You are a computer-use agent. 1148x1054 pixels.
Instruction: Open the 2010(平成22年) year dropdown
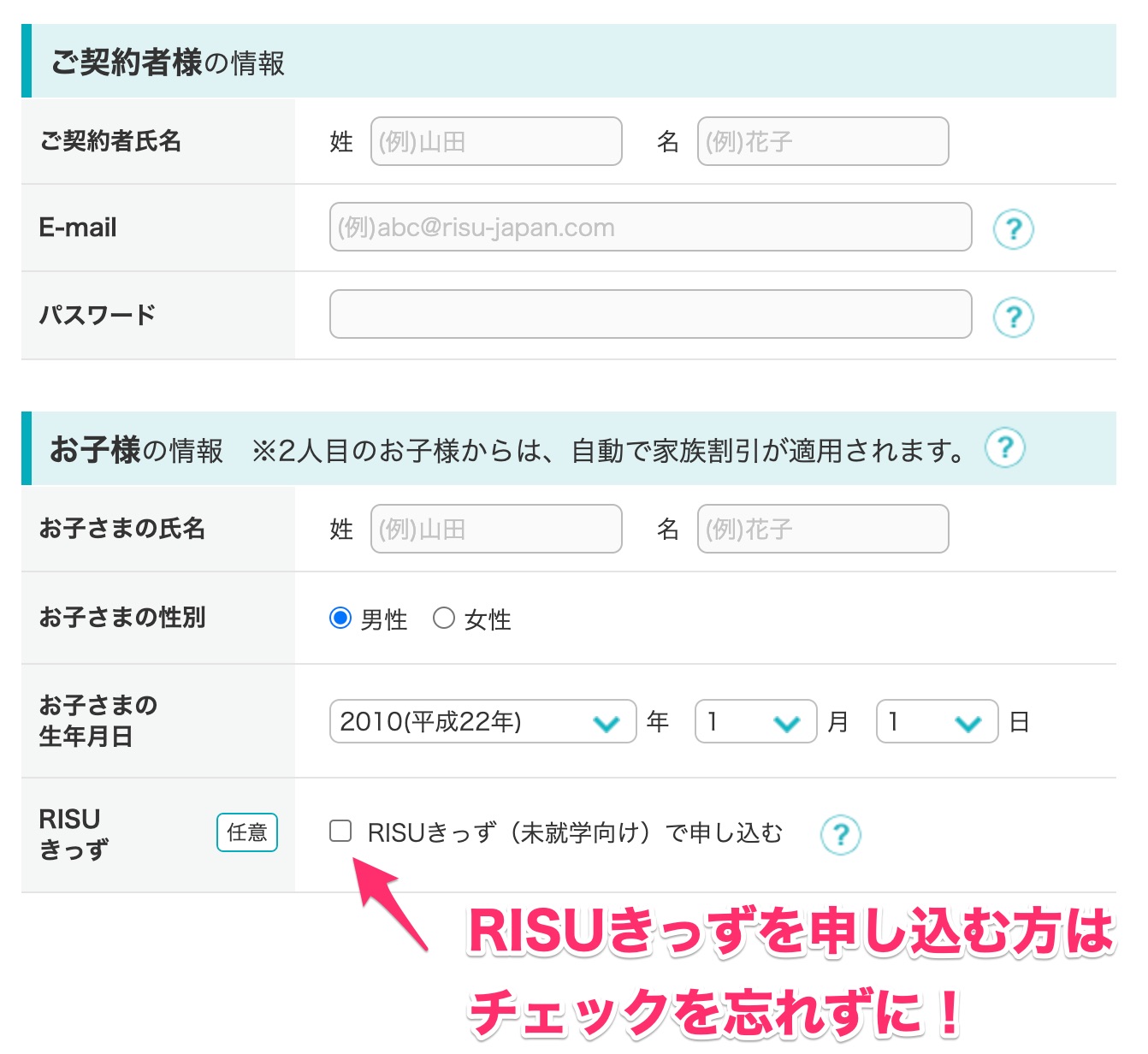pyautogui.click(x=482, y=723)
